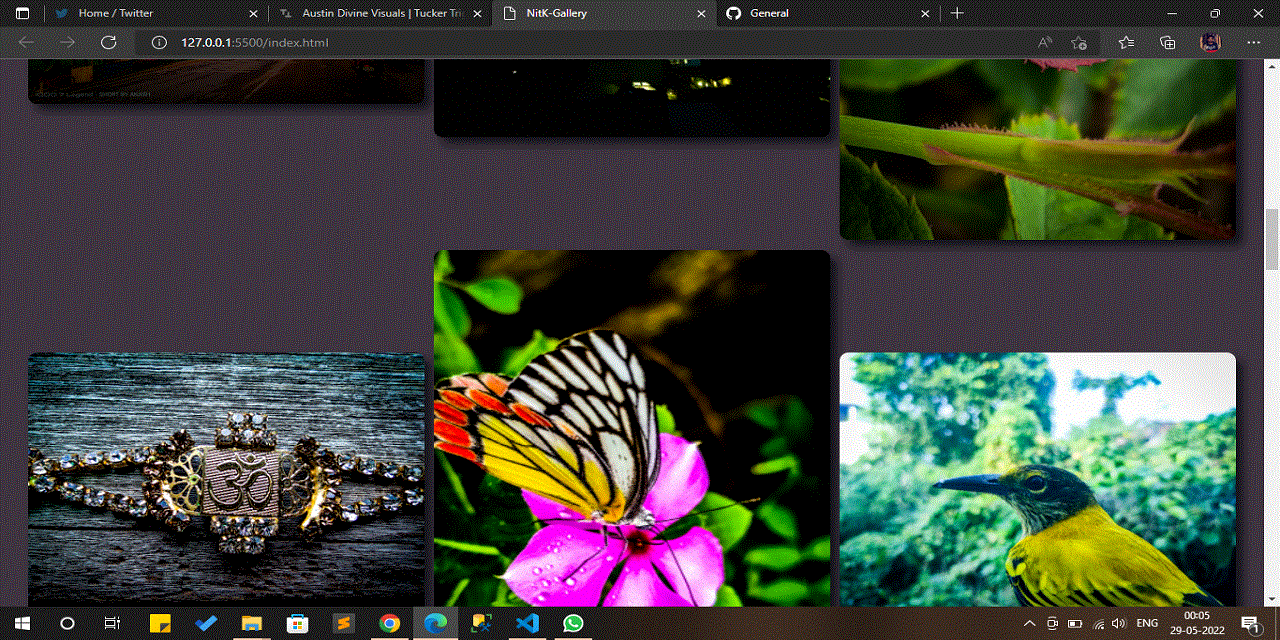1280x640 pixels.
Task: Switch to the GitHub General tab
Action: (x=820, y=13)
